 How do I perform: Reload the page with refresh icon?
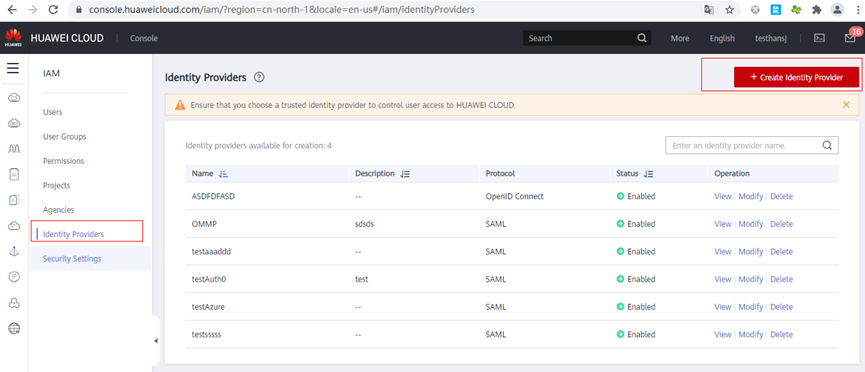tap(54, 10)
